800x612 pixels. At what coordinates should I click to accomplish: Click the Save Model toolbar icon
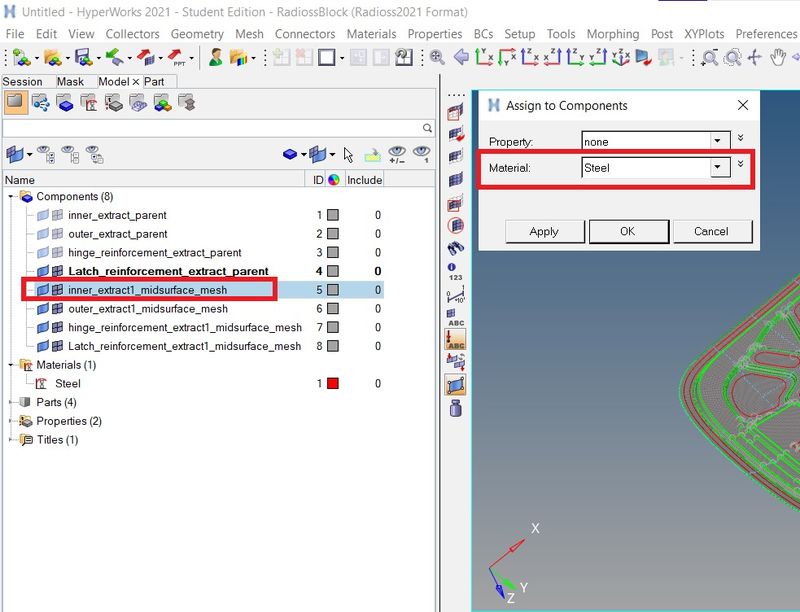pos(83,57)
